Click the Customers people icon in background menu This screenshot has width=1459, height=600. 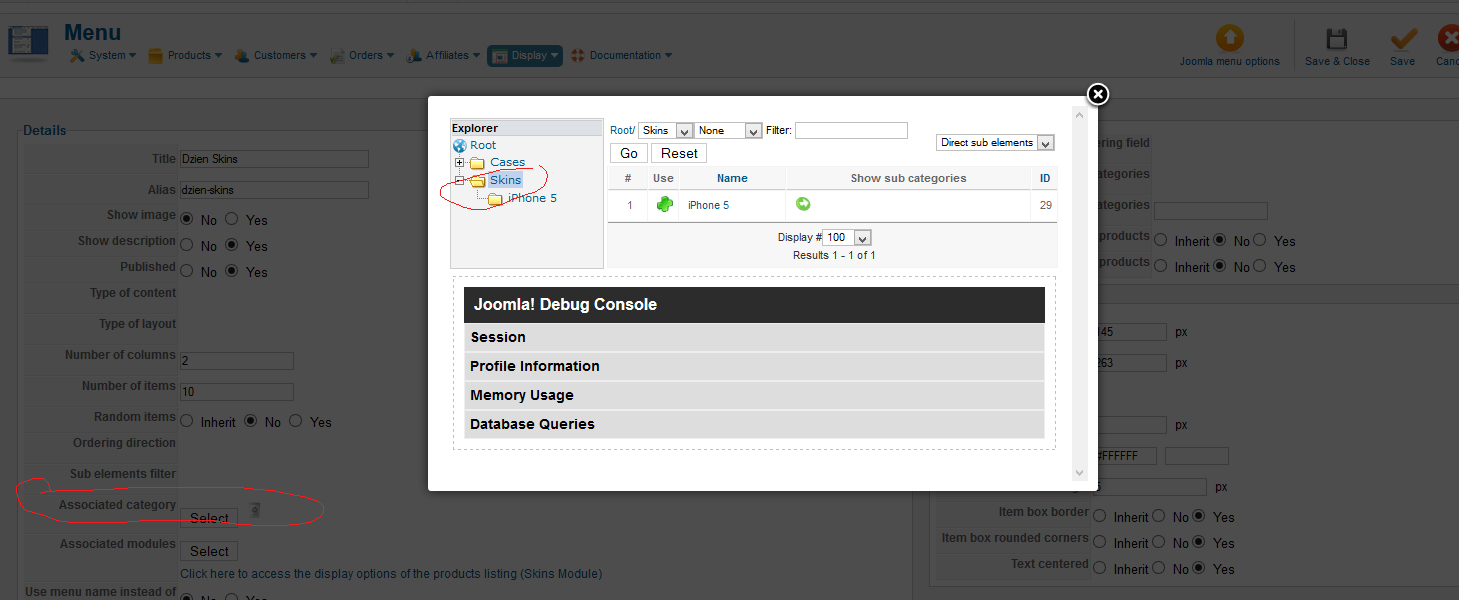(242, 56)
